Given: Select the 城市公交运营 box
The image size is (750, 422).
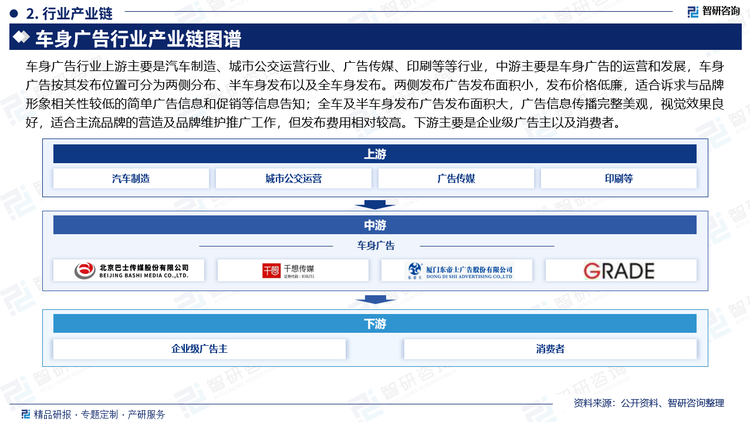Looking at the screenshot, I should click(293, 178).
